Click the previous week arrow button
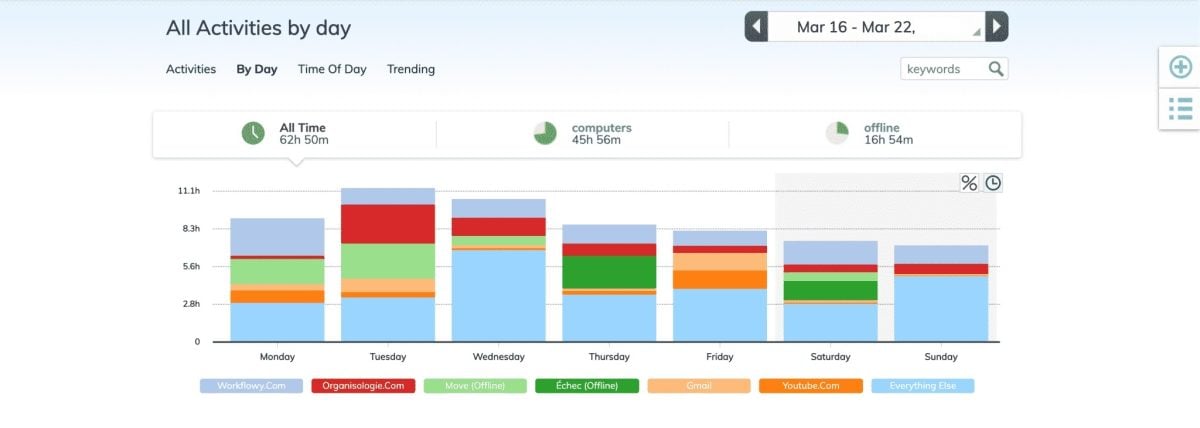The width and height of the screenshot is (1200, 428). click(756, 27)
